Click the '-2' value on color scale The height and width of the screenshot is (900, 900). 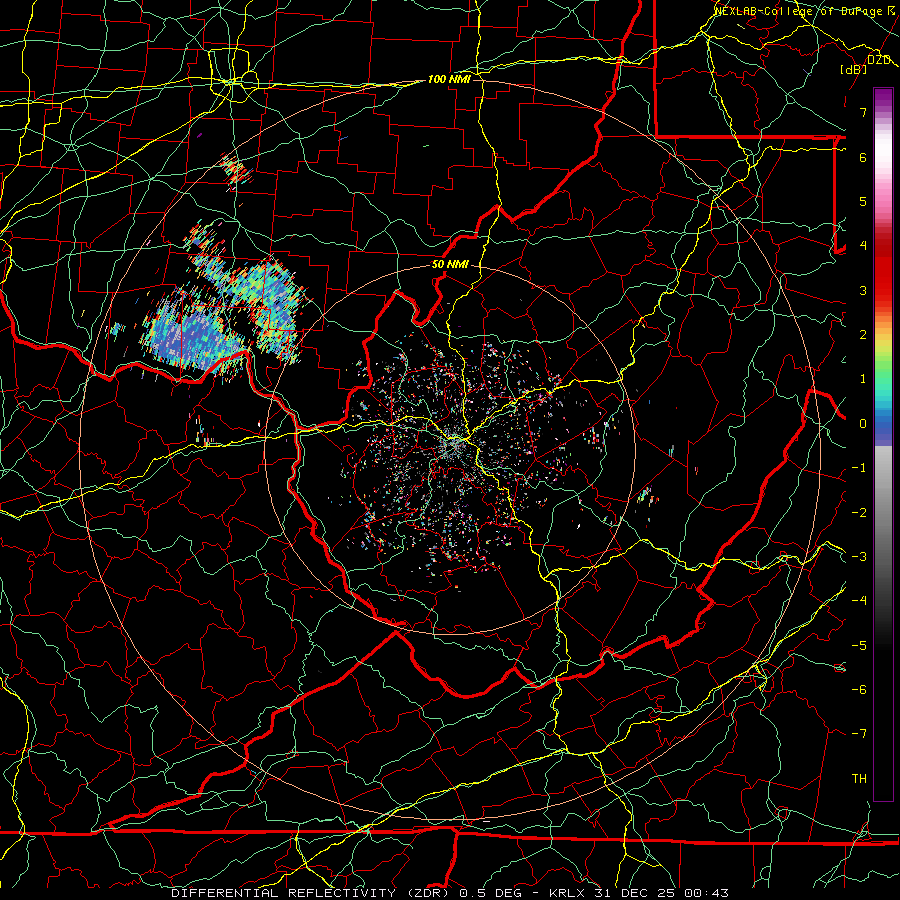point(859,513)
